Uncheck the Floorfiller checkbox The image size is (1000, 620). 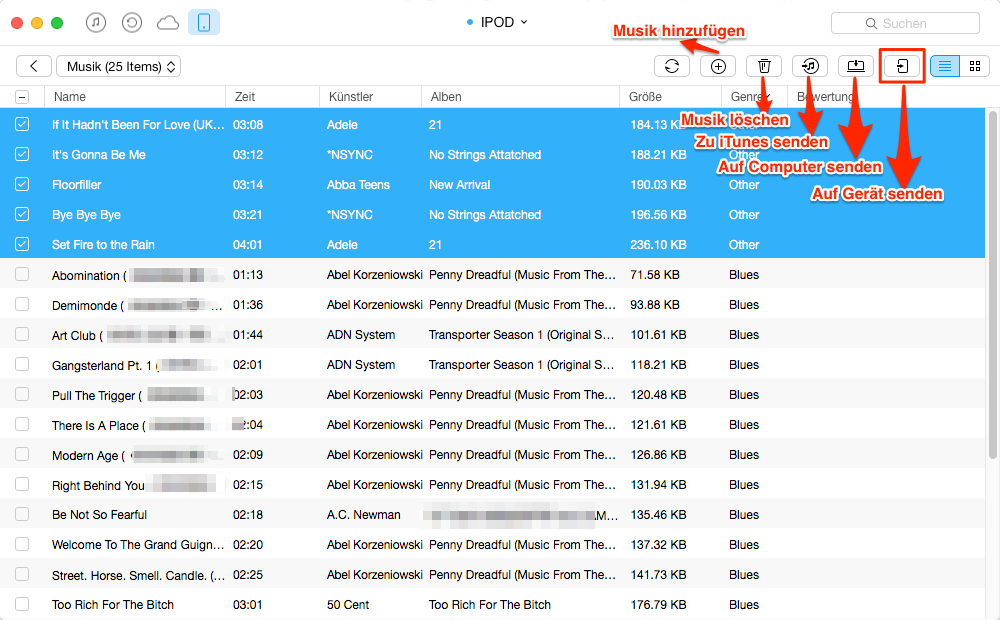[x=22, y=184]
